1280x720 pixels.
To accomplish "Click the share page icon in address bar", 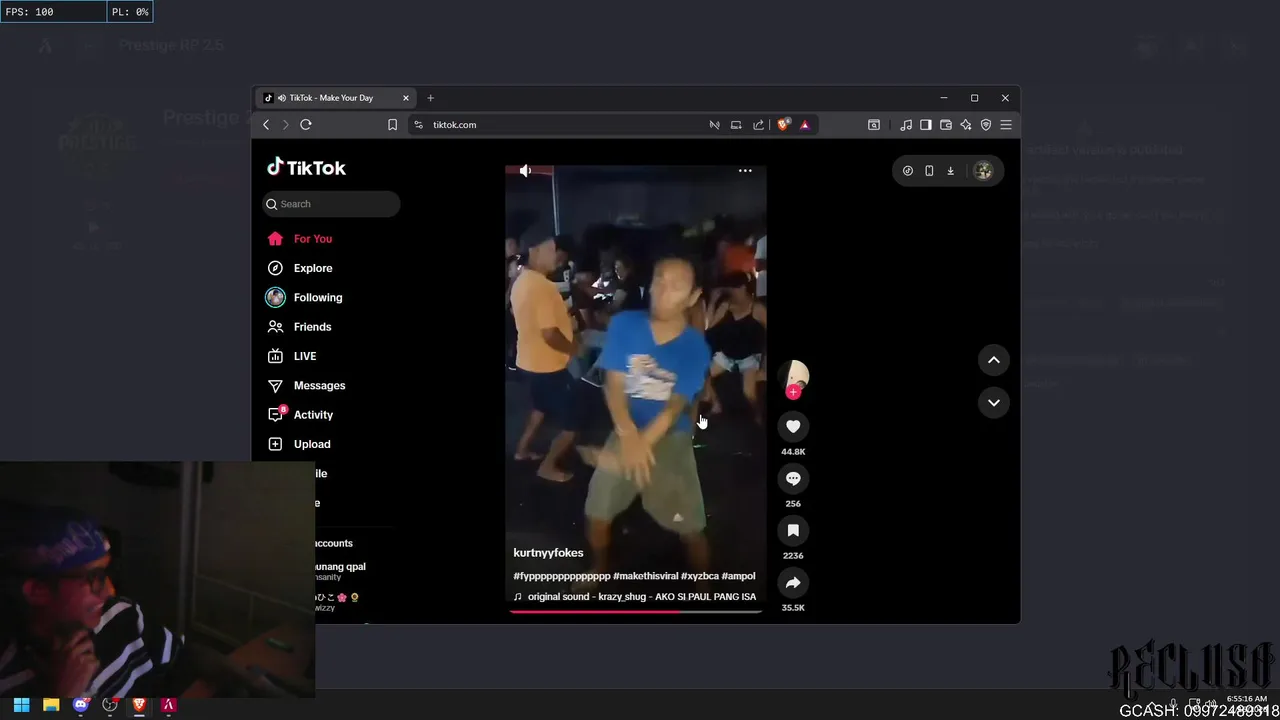I will pos(758,125).
